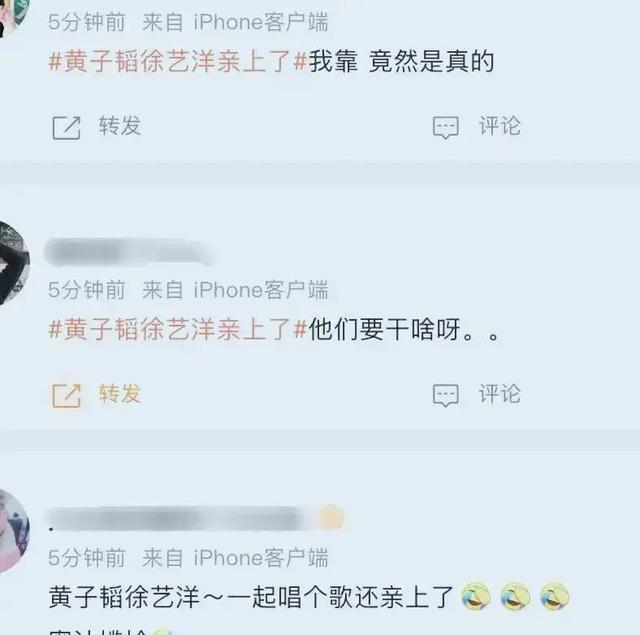Tap the repost icon in first post
640x635 pixels.
click(x=67, y=128)
